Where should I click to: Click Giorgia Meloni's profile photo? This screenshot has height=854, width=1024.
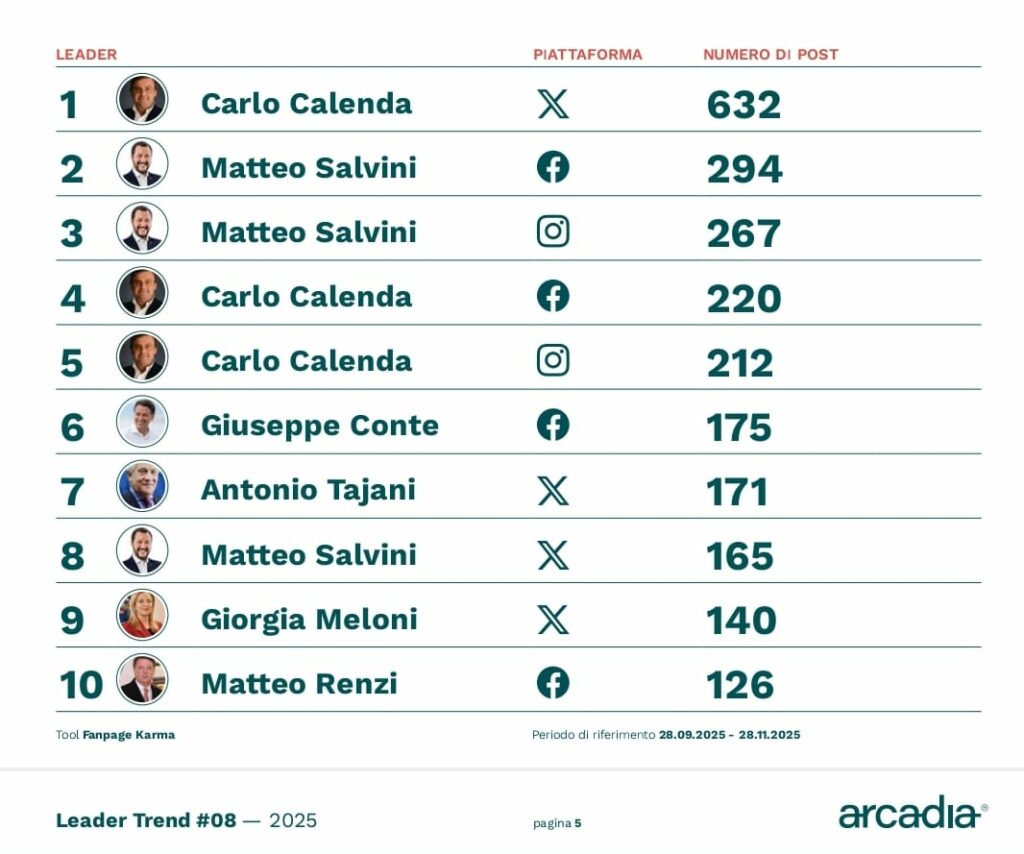click(142, 615)
